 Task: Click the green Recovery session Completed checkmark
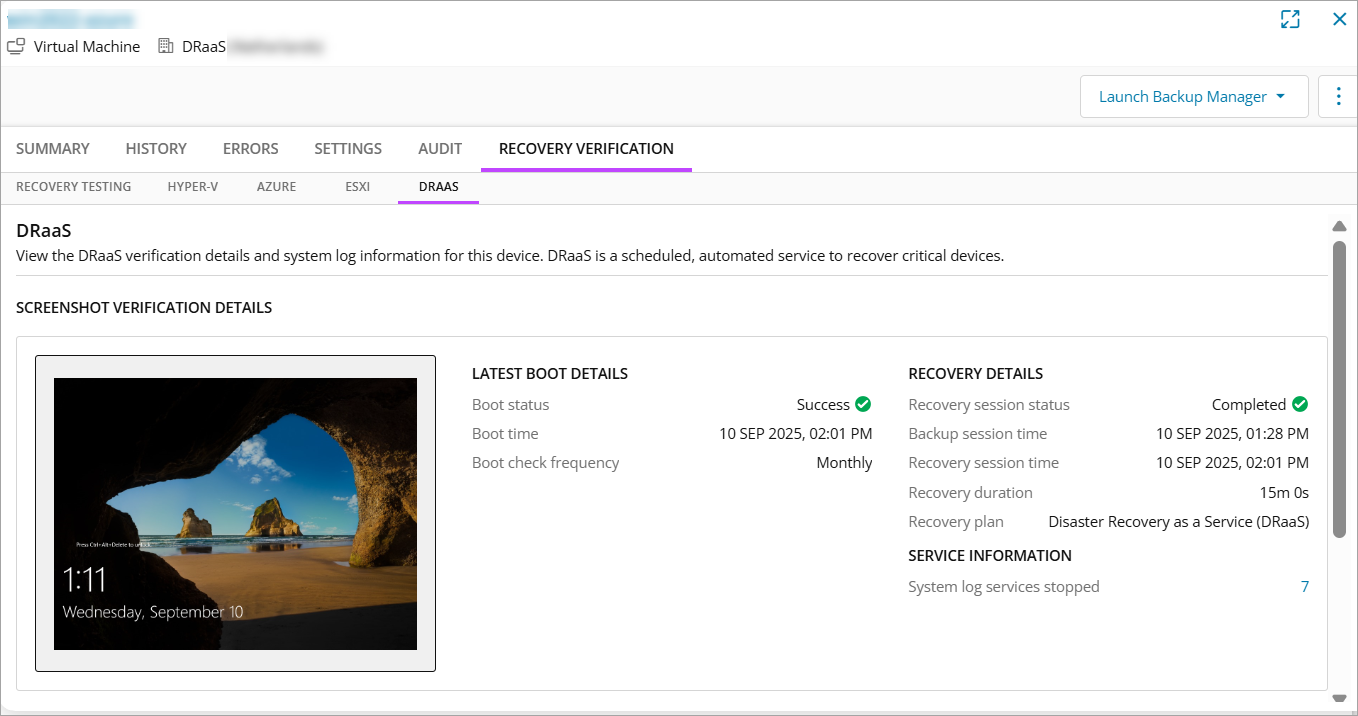pos(1300,405)
